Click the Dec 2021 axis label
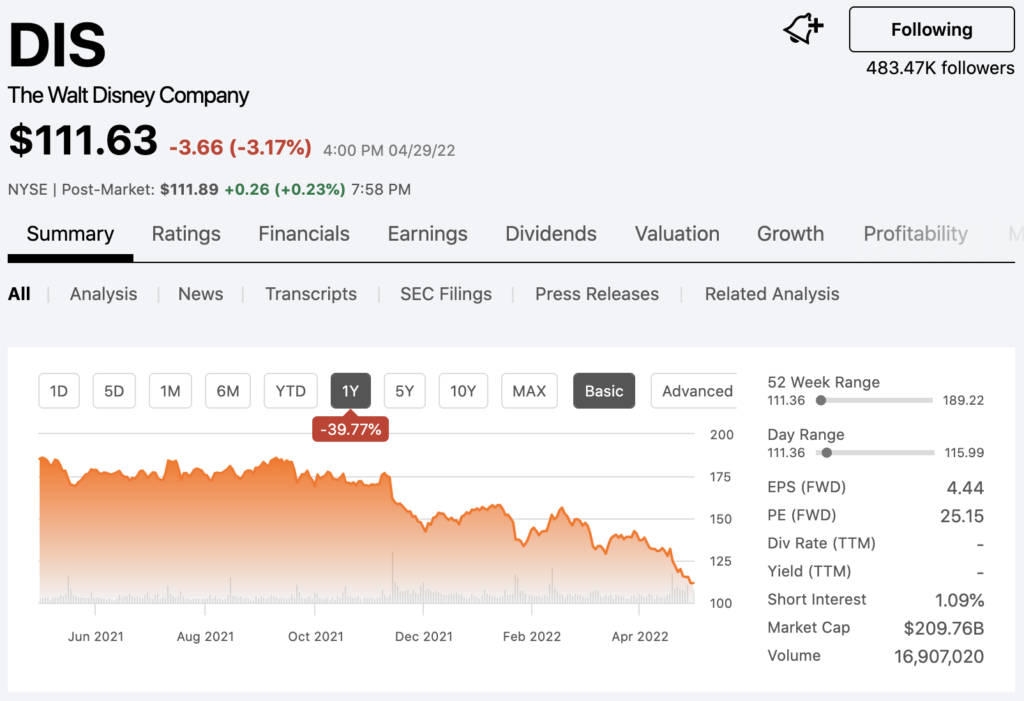Screen dimensions: 1024x701 423,636
